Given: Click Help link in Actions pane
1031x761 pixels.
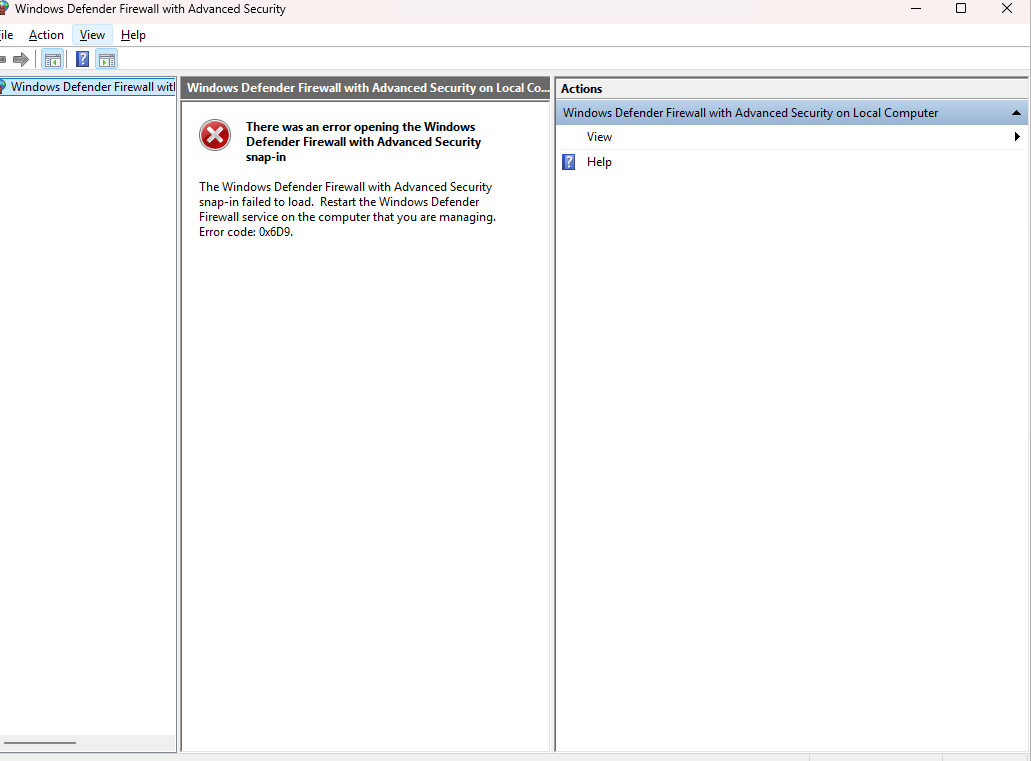Looking at the screenshot, I should tap(599, 162).
